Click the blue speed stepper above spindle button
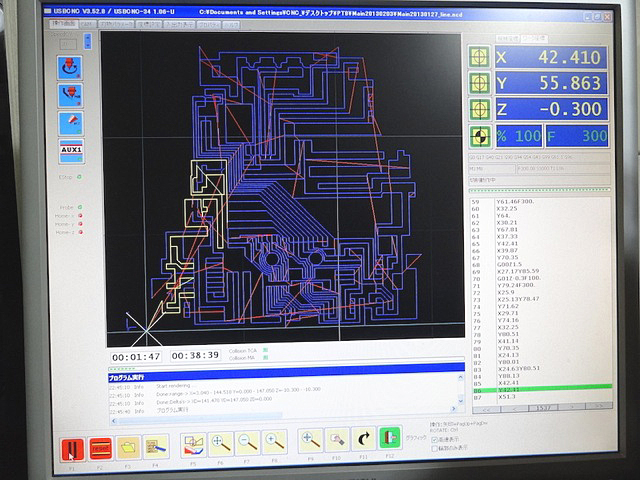The image size is (640, 480). pos(87,42)
